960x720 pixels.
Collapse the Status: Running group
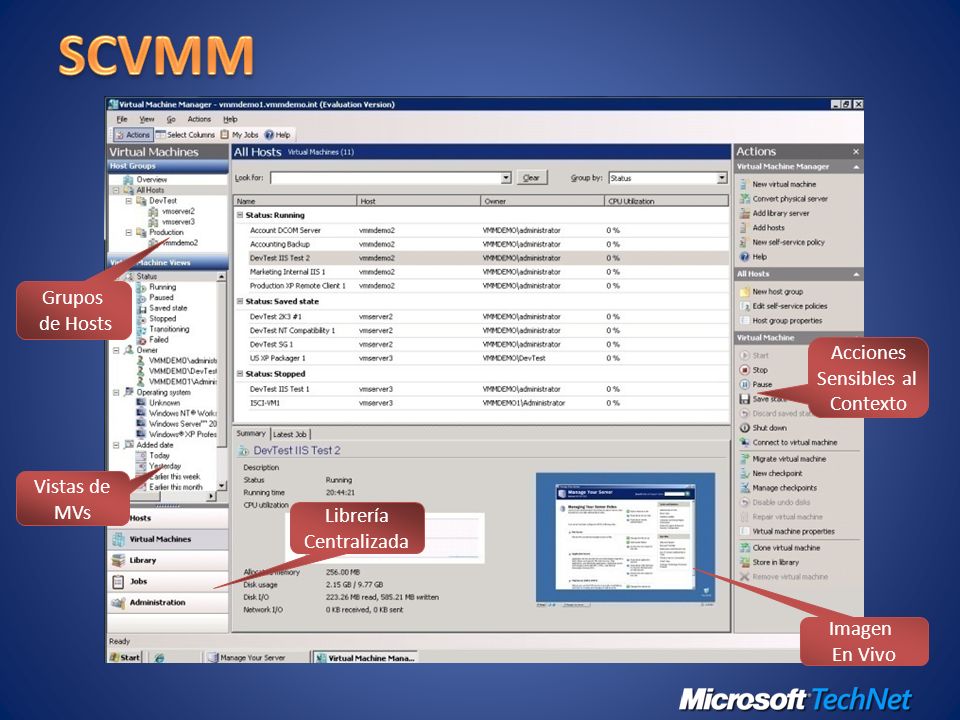(240, 216)
